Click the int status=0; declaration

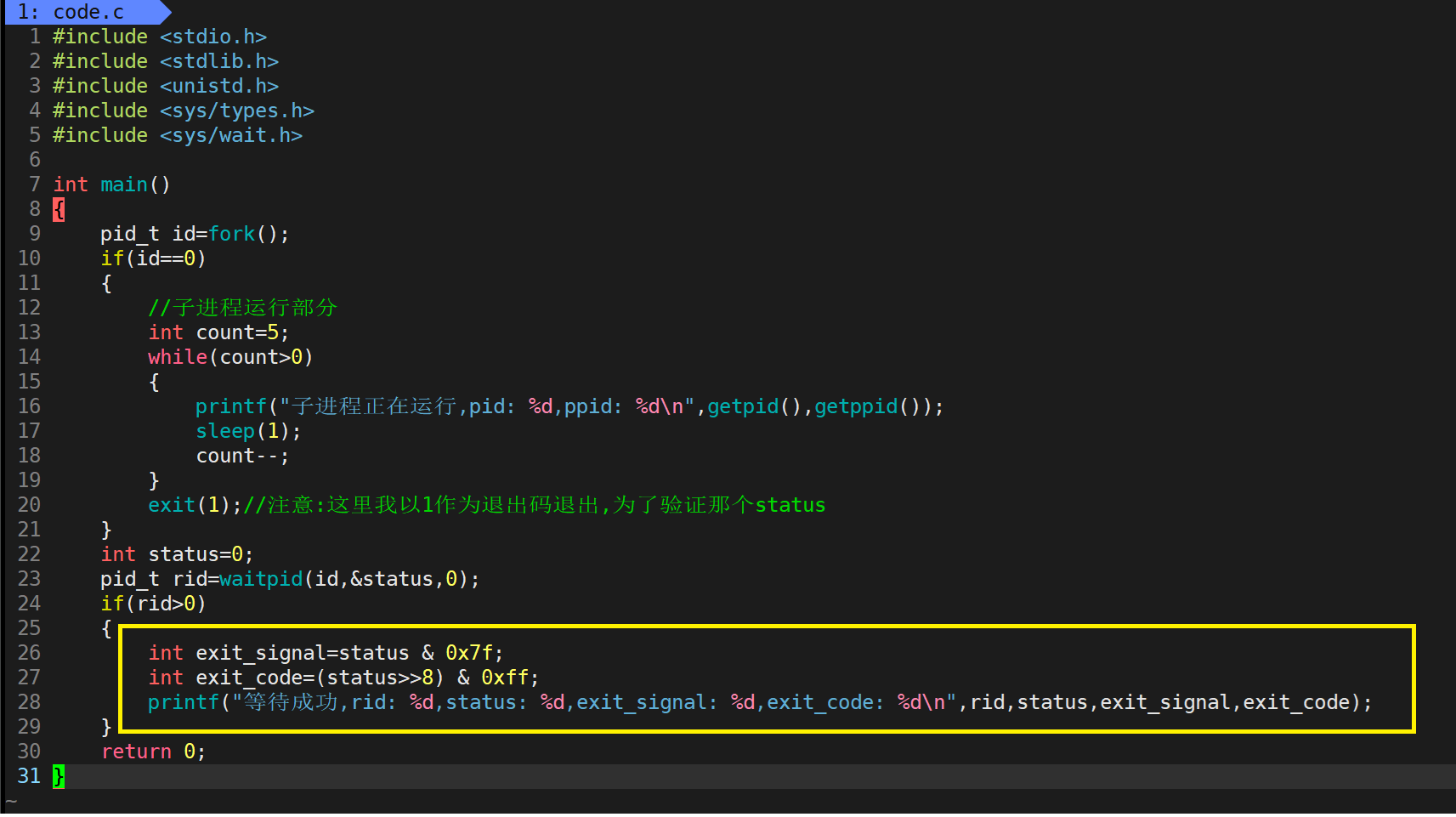[177, 554]
